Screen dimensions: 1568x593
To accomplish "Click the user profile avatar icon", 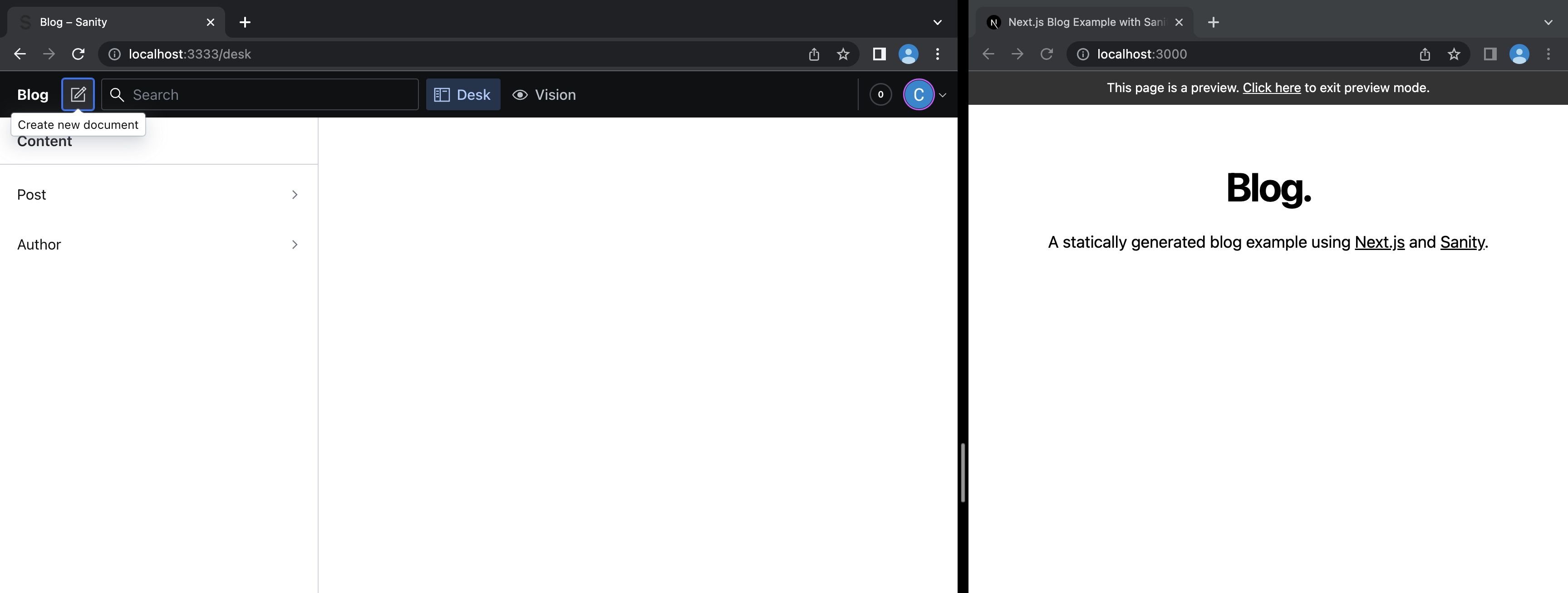I will point(919,94).
